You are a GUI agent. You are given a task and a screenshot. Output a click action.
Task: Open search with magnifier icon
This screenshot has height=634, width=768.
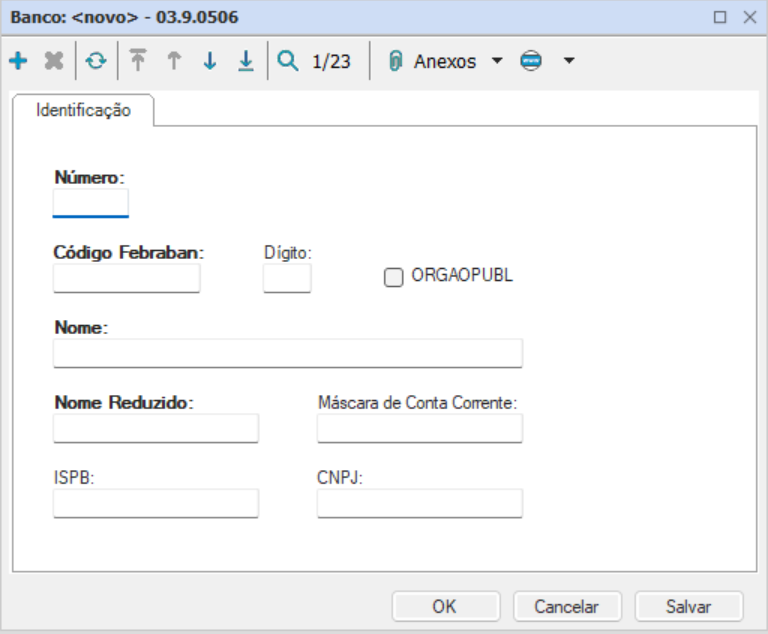click(x=288, y=61)
